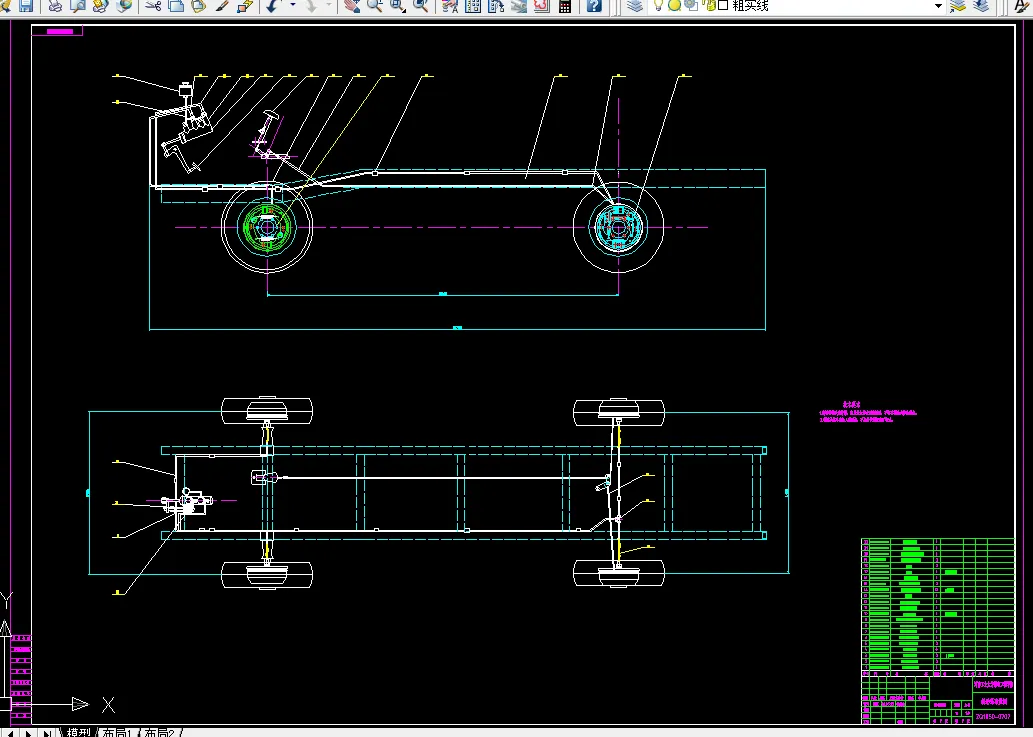Click the rear wheel in side view

[x=619, y=228]
